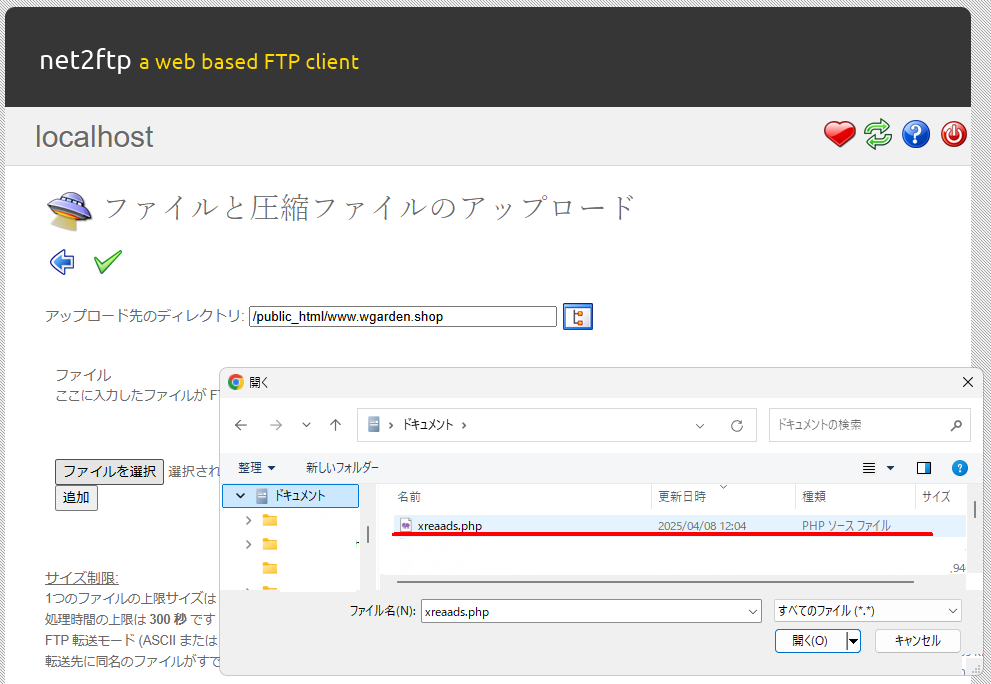
Task: Log out using the red power icon
Action: (954, 134)
